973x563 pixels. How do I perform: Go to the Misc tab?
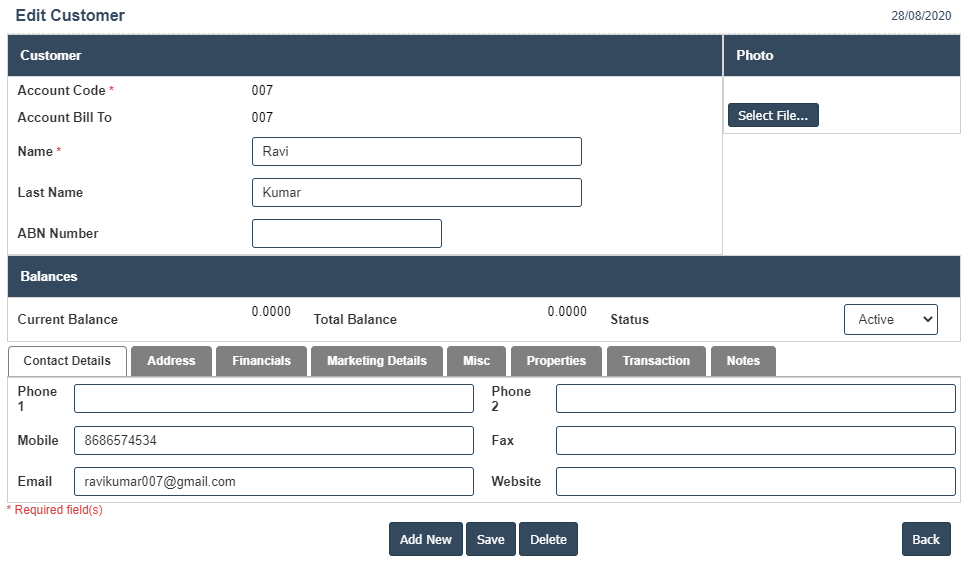477,361
